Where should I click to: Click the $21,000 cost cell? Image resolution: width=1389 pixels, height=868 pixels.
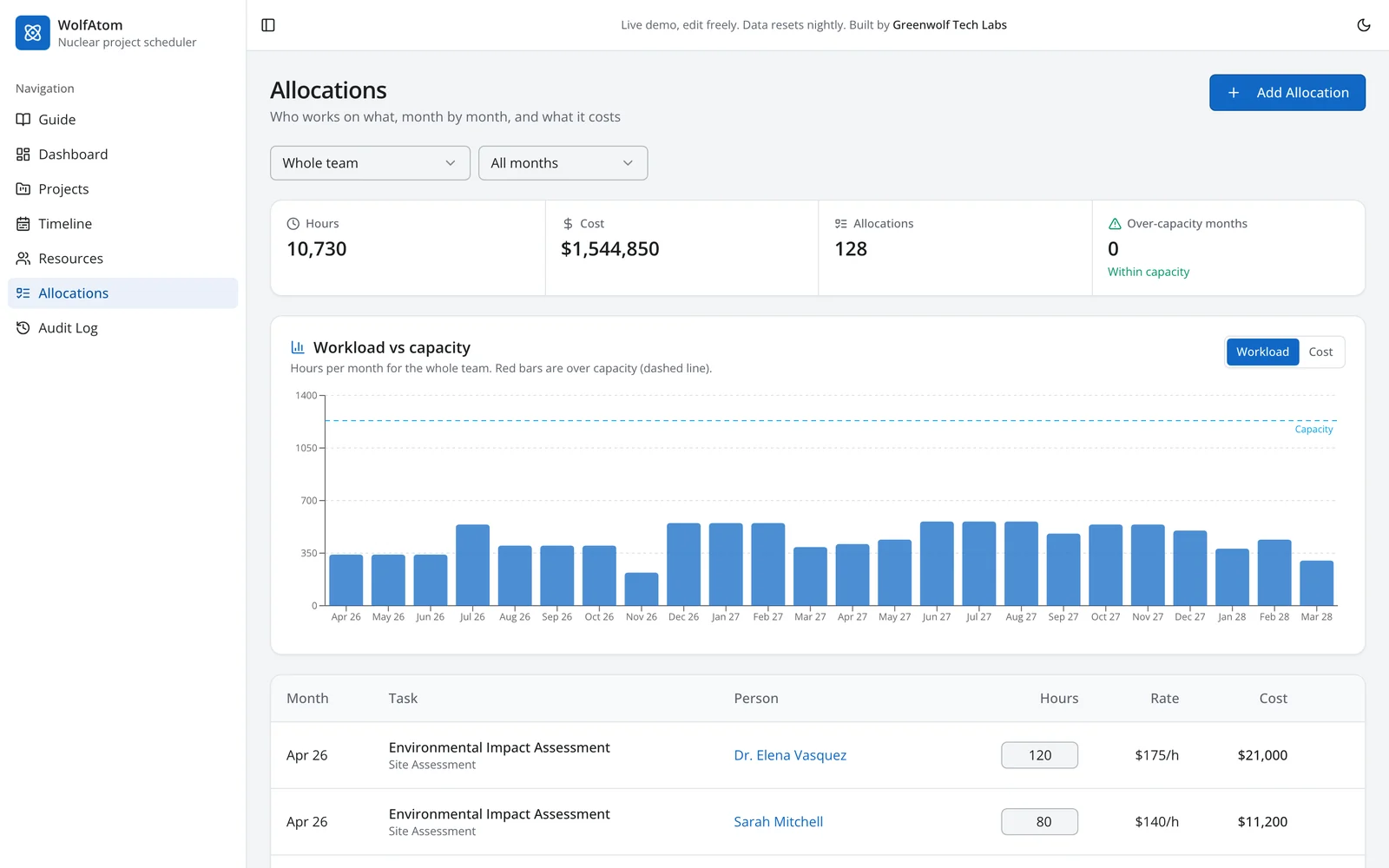click(x=1262, y=755)
